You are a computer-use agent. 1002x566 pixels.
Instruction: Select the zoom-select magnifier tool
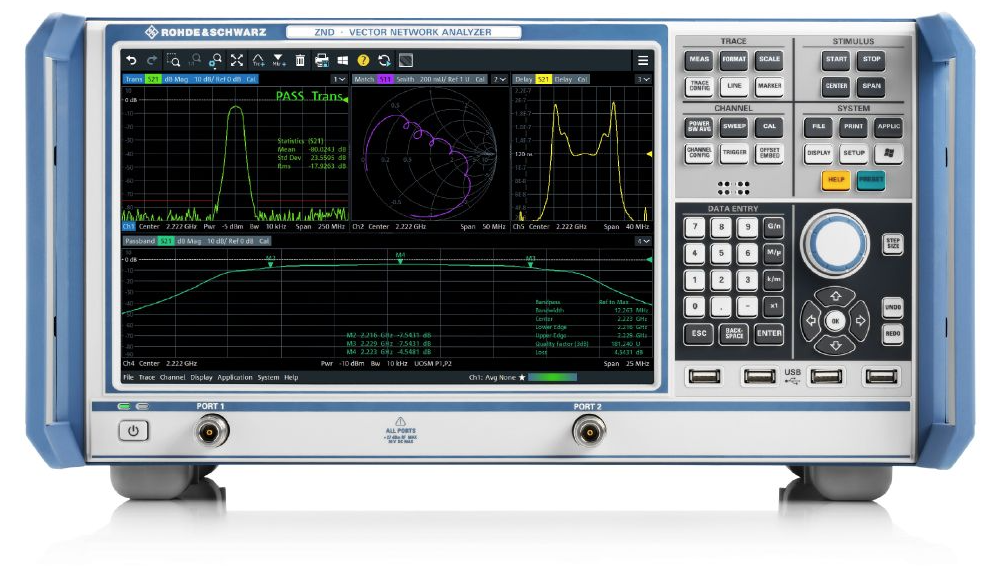coord(173,61)
